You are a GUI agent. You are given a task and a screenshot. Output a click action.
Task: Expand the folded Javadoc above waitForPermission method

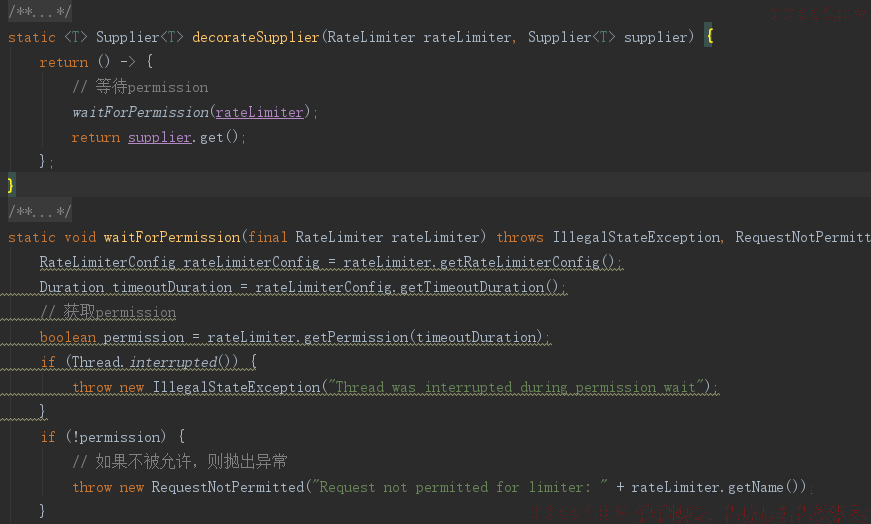(x=39, y=212)
